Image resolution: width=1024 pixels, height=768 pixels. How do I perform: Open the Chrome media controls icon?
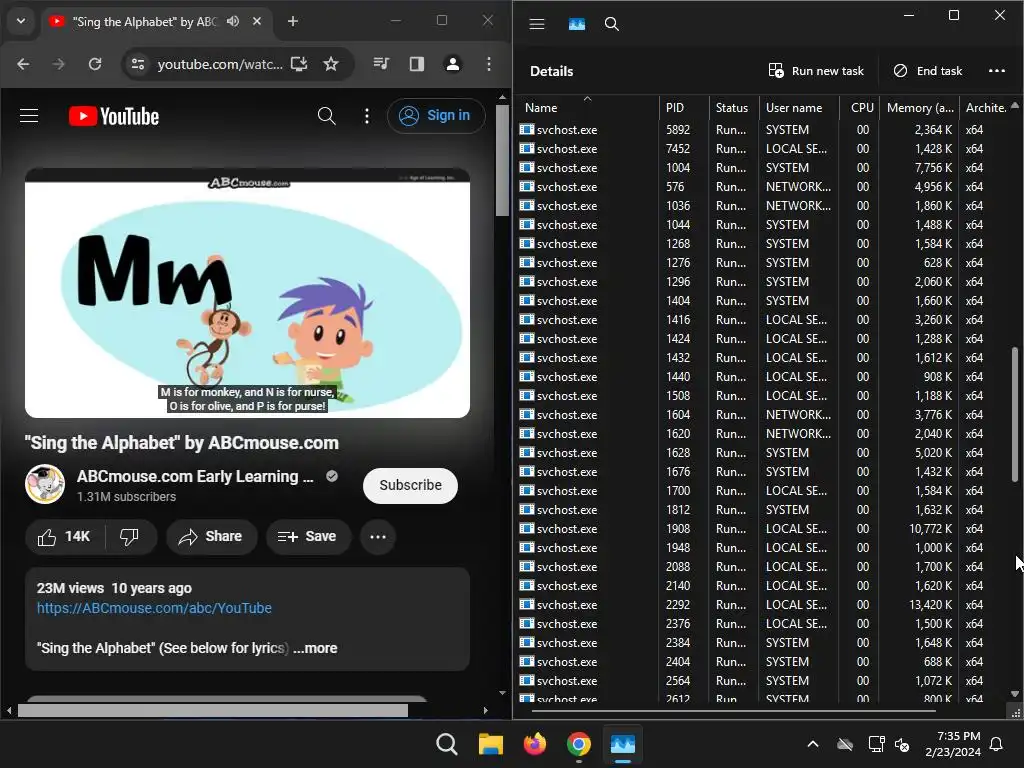[381, 64]
